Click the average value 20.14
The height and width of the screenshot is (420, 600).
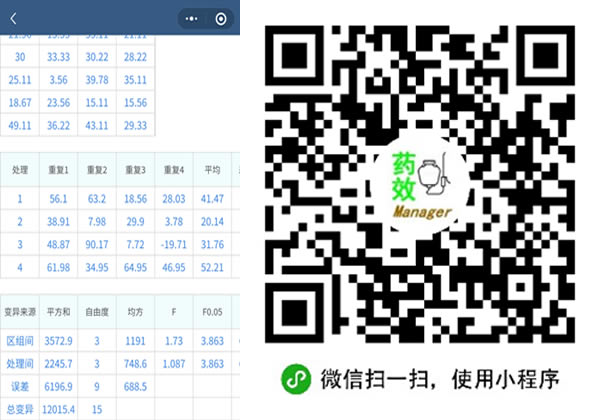click(212, 222)
